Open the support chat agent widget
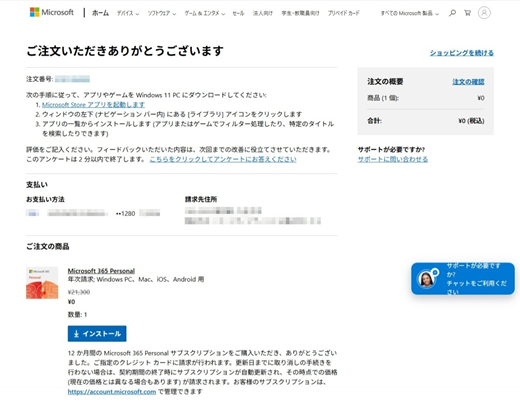Viewport: 520px width, 416px height. (x=463, y=279)
